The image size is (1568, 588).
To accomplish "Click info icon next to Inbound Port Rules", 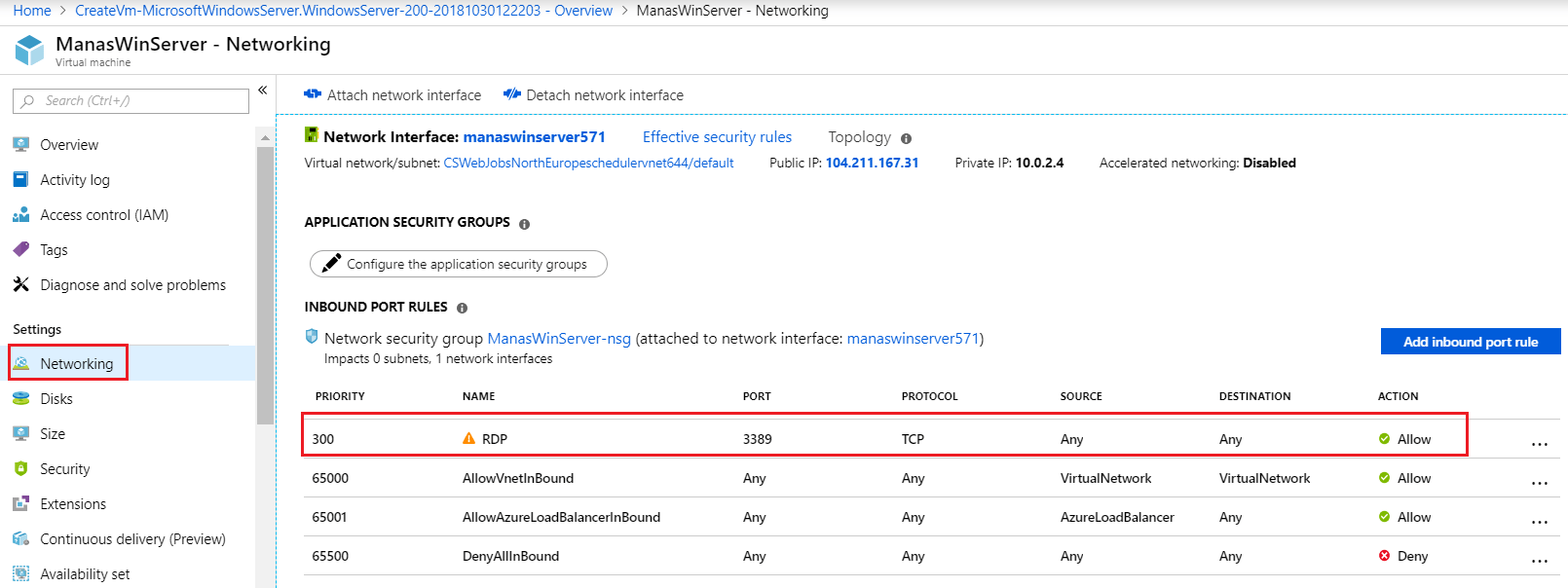I will 462,308.
